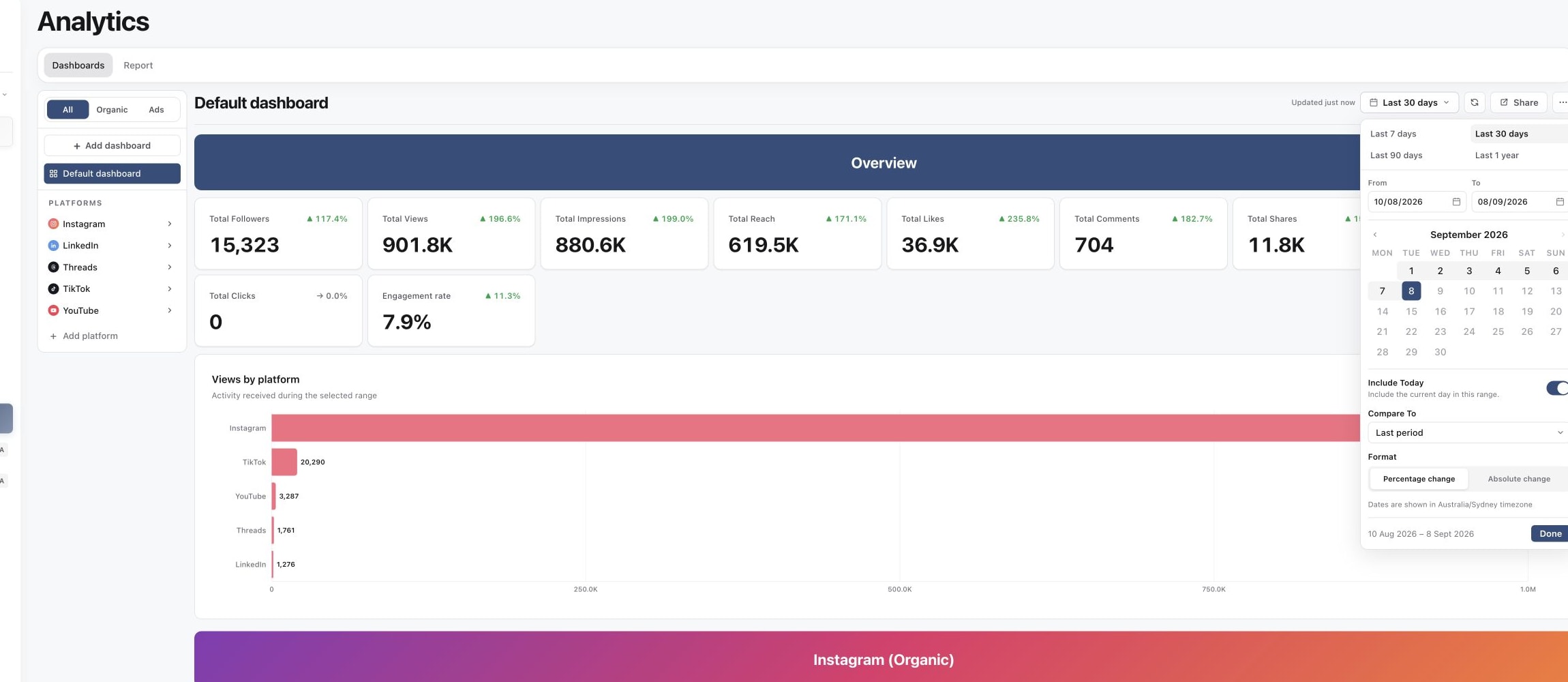Expand the TikTok platform chevron
This screenshot has height=682, width=1568.
click(x=169, y=289)
